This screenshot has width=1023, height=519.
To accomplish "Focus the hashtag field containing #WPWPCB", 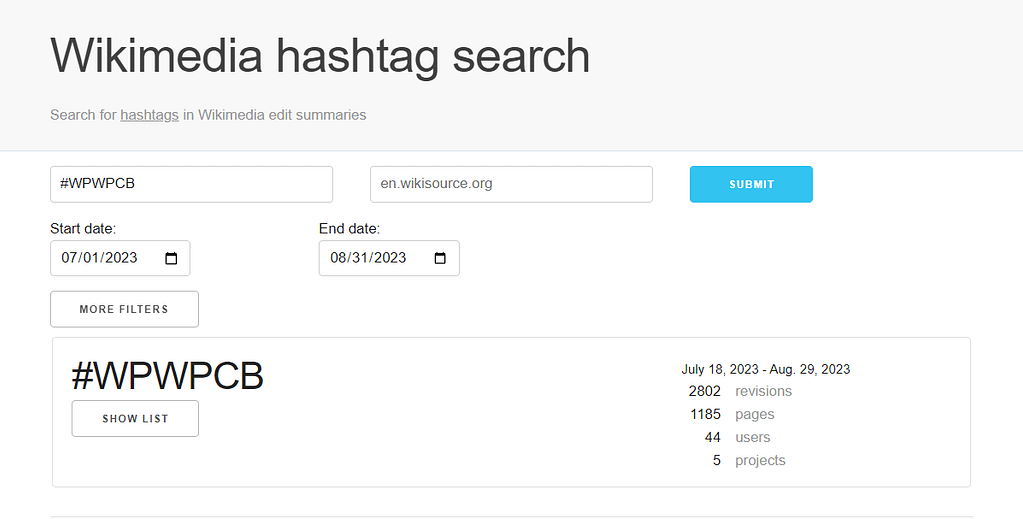I will tap(191, 184).
